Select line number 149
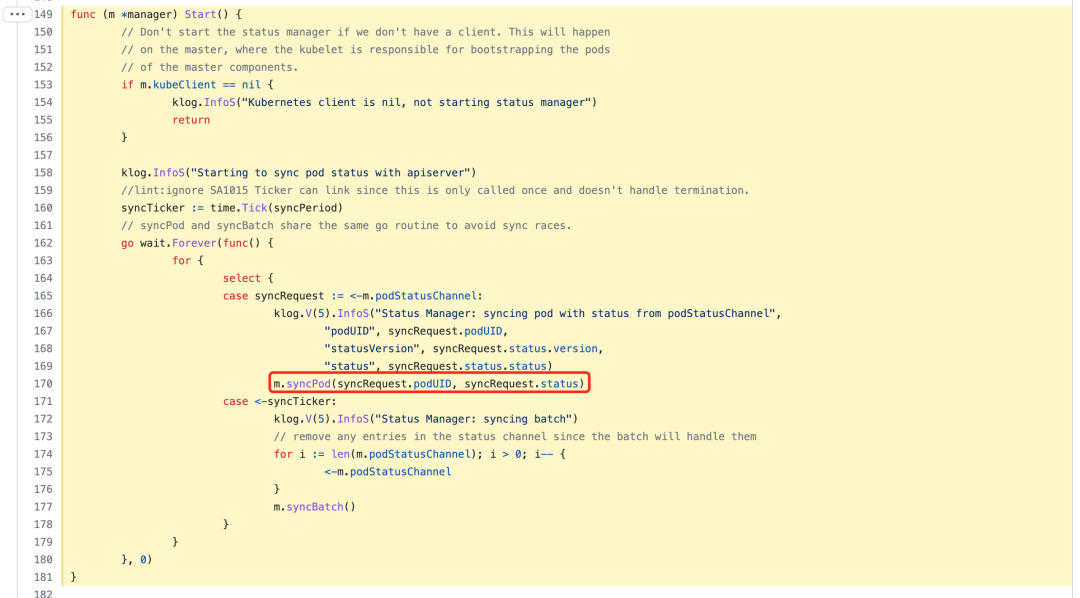This screenshot has width=1080, height=598. click(43, 14)
